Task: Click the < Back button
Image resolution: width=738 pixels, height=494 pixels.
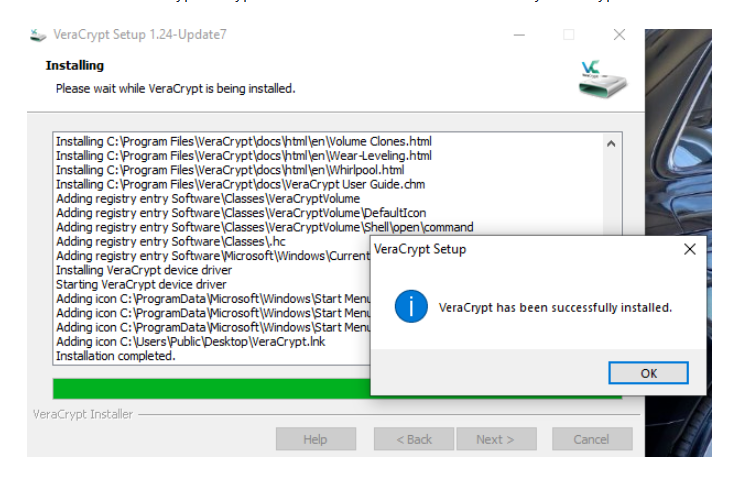Action: click(414, 439)
